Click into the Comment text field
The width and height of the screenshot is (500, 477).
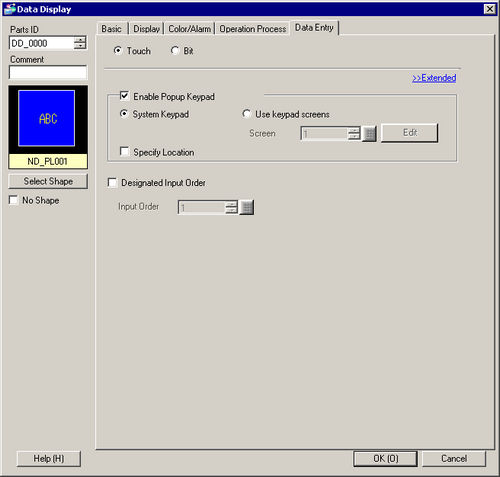coord(48,72)
